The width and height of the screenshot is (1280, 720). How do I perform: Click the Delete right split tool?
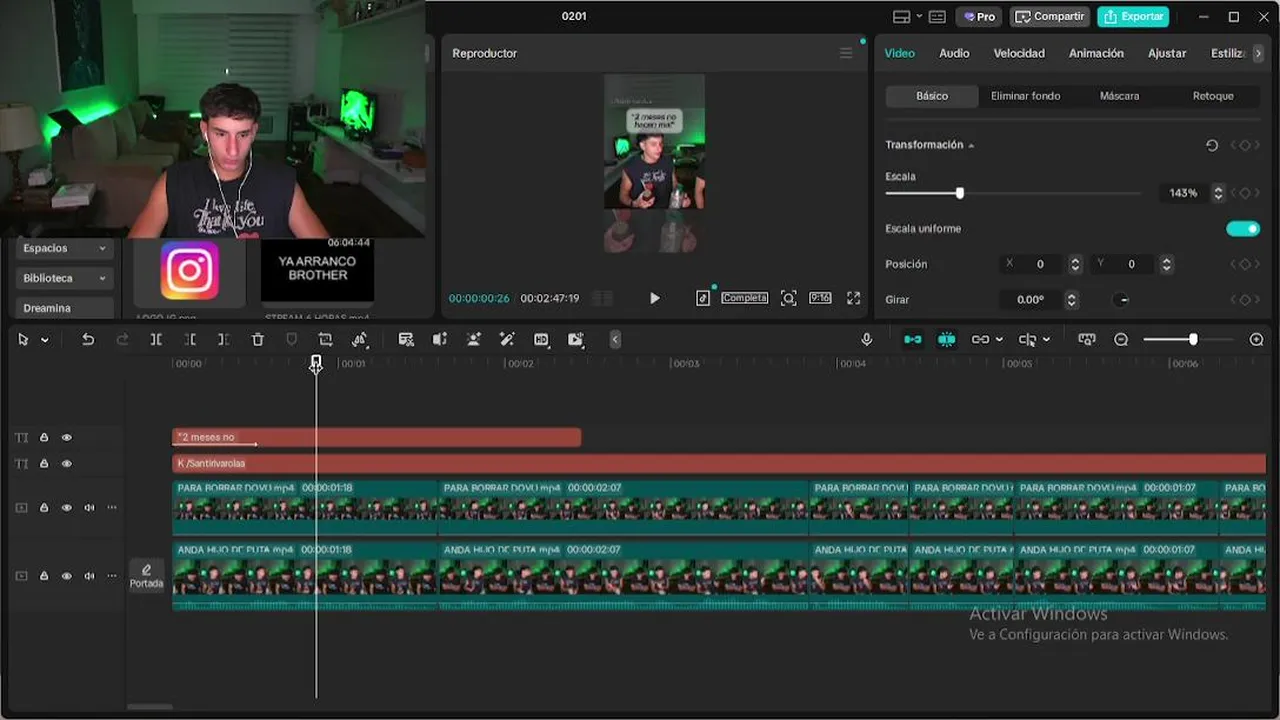pyautogui.click(x=223, y=340)
